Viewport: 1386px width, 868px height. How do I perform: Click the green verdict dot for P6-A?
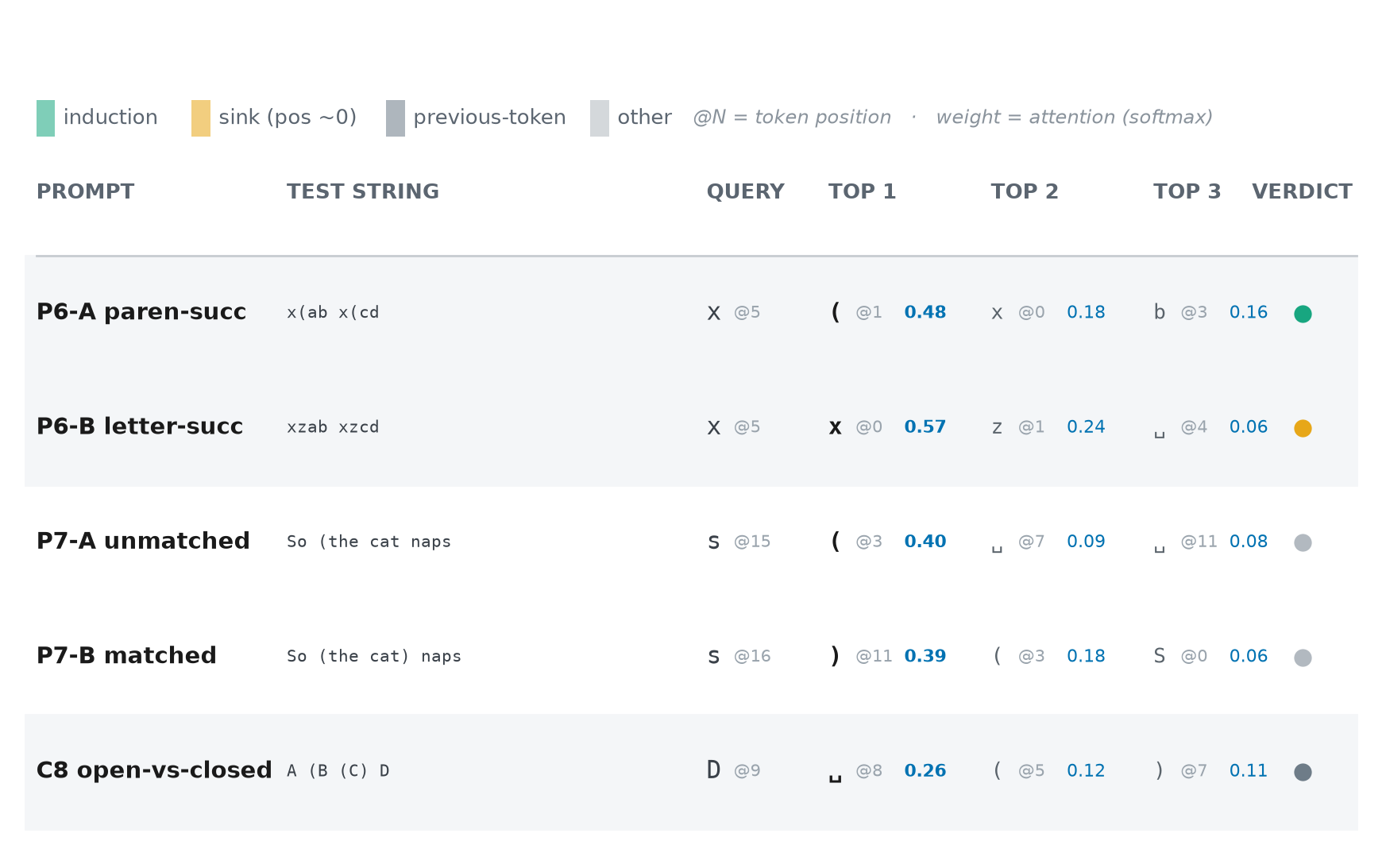(1303, 314)
